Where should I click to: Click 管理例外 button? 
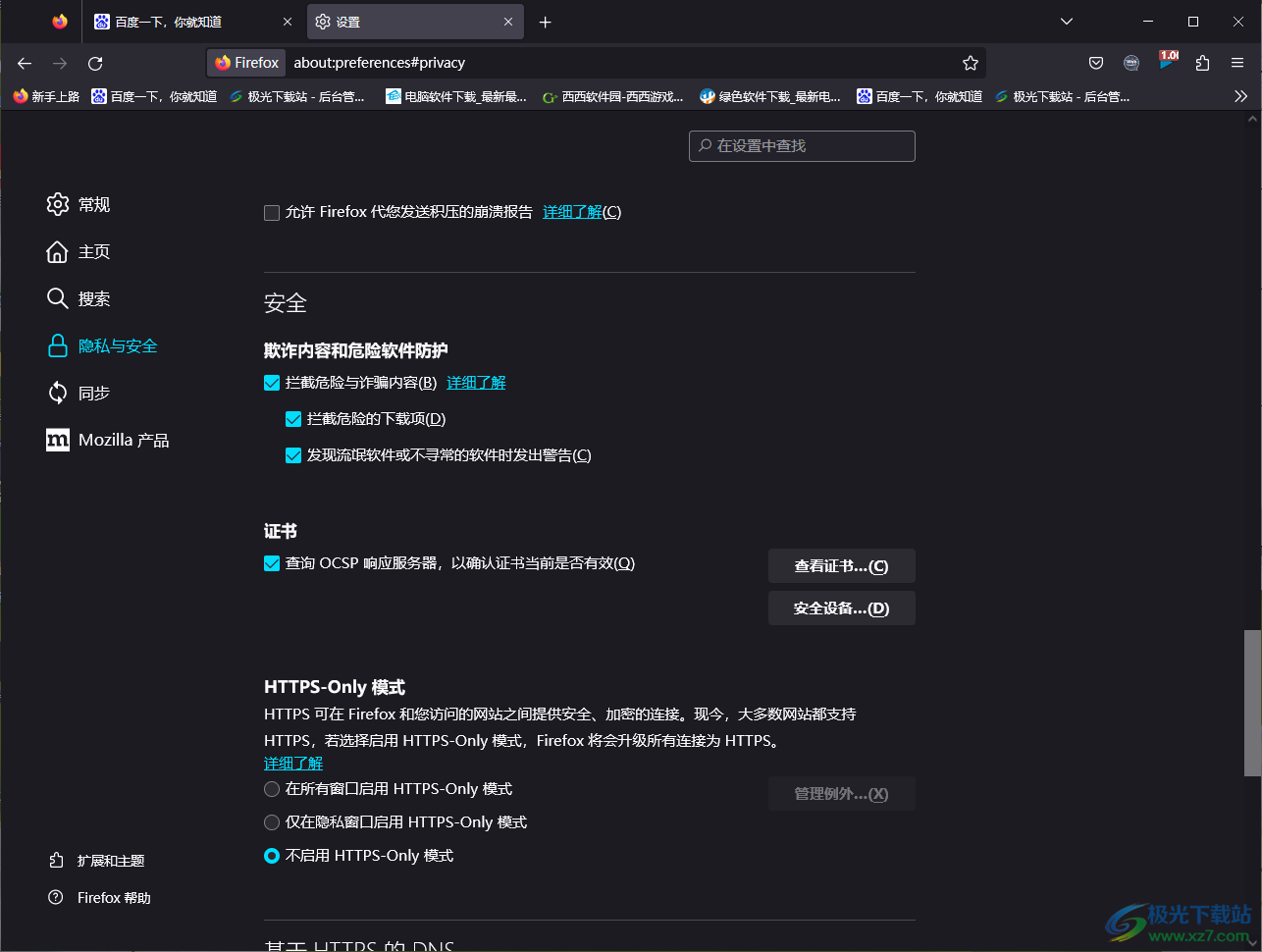pos(841,794)
